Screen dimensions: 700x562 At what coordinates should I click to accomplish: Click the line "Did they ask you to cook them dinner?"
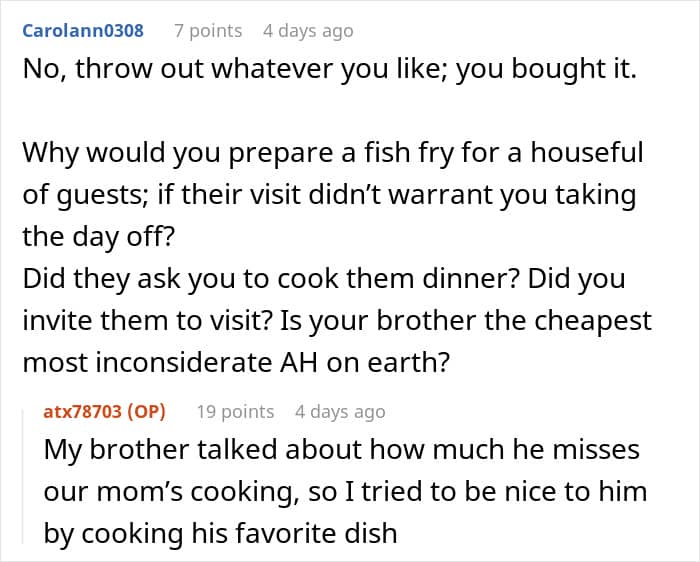(x=271, y=279)
